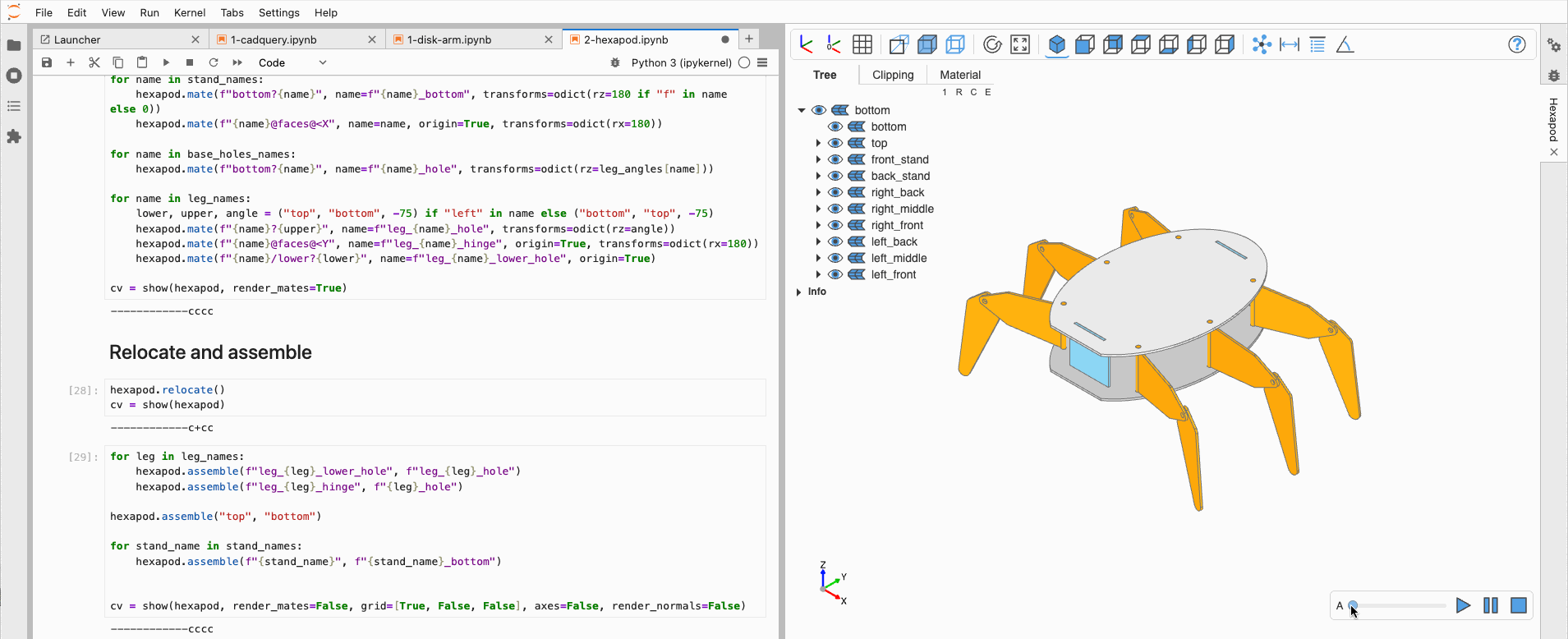Open the Settings menu

click(x=279, y=12)
